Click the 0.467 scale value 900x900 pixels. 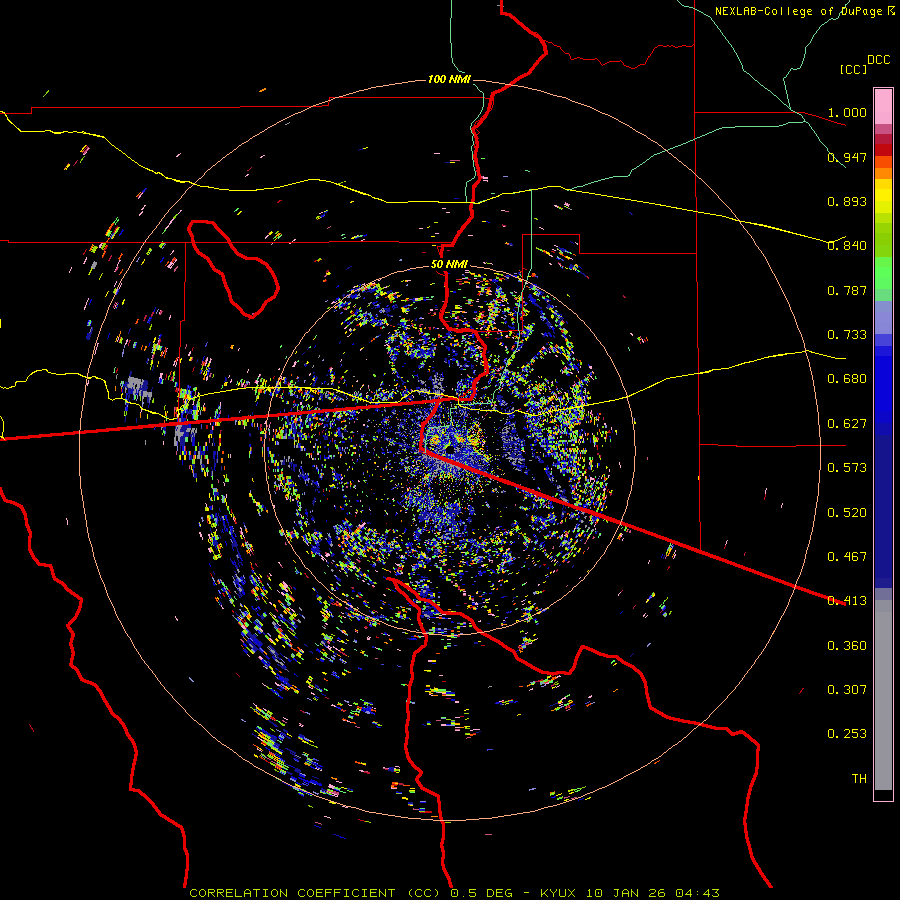tap(847, 557)
